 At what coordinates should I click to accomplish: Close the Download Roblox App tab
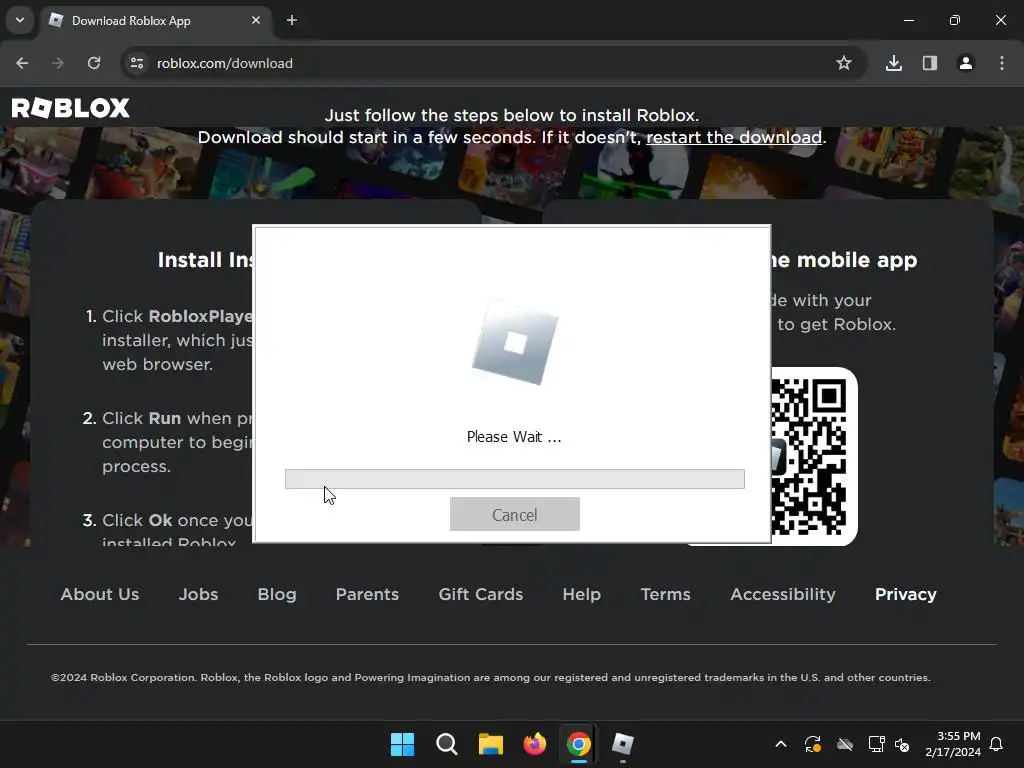coord(255,20)
